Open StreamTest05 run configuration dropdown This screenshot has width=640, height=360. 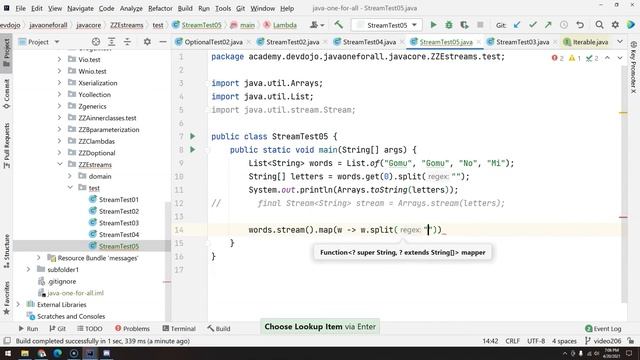(386, 25)
